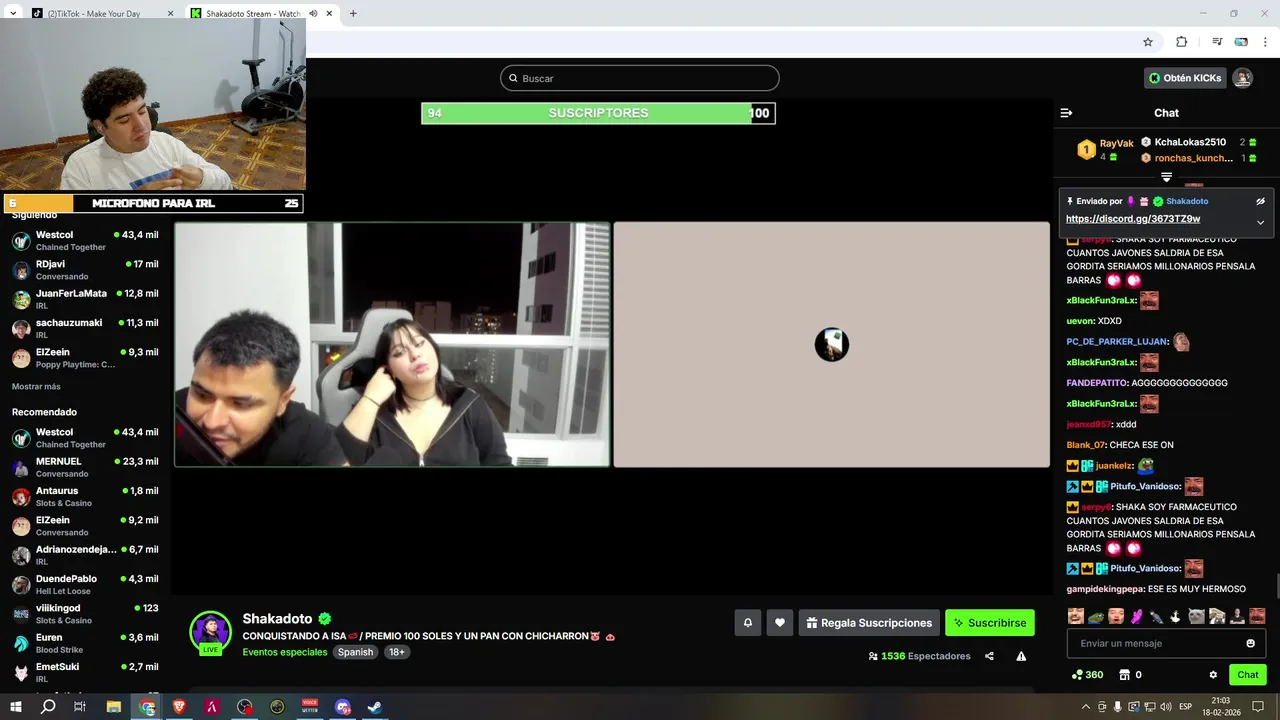Open Steam from the taskbar
Image resolution: width=1280 pixels, height=720 pixels.
click(374, 707)
